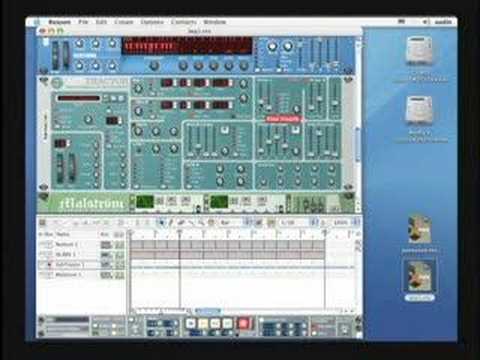
Task: Click the Subtractor Osc 1 FM knob
Action: click(243, 84)
